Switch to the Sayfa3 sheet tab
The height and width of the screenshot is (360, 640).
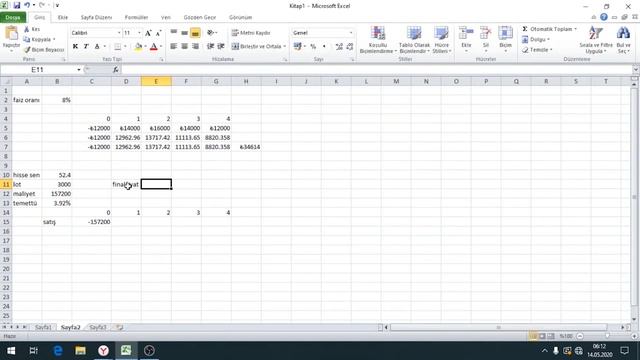(98, 327)
